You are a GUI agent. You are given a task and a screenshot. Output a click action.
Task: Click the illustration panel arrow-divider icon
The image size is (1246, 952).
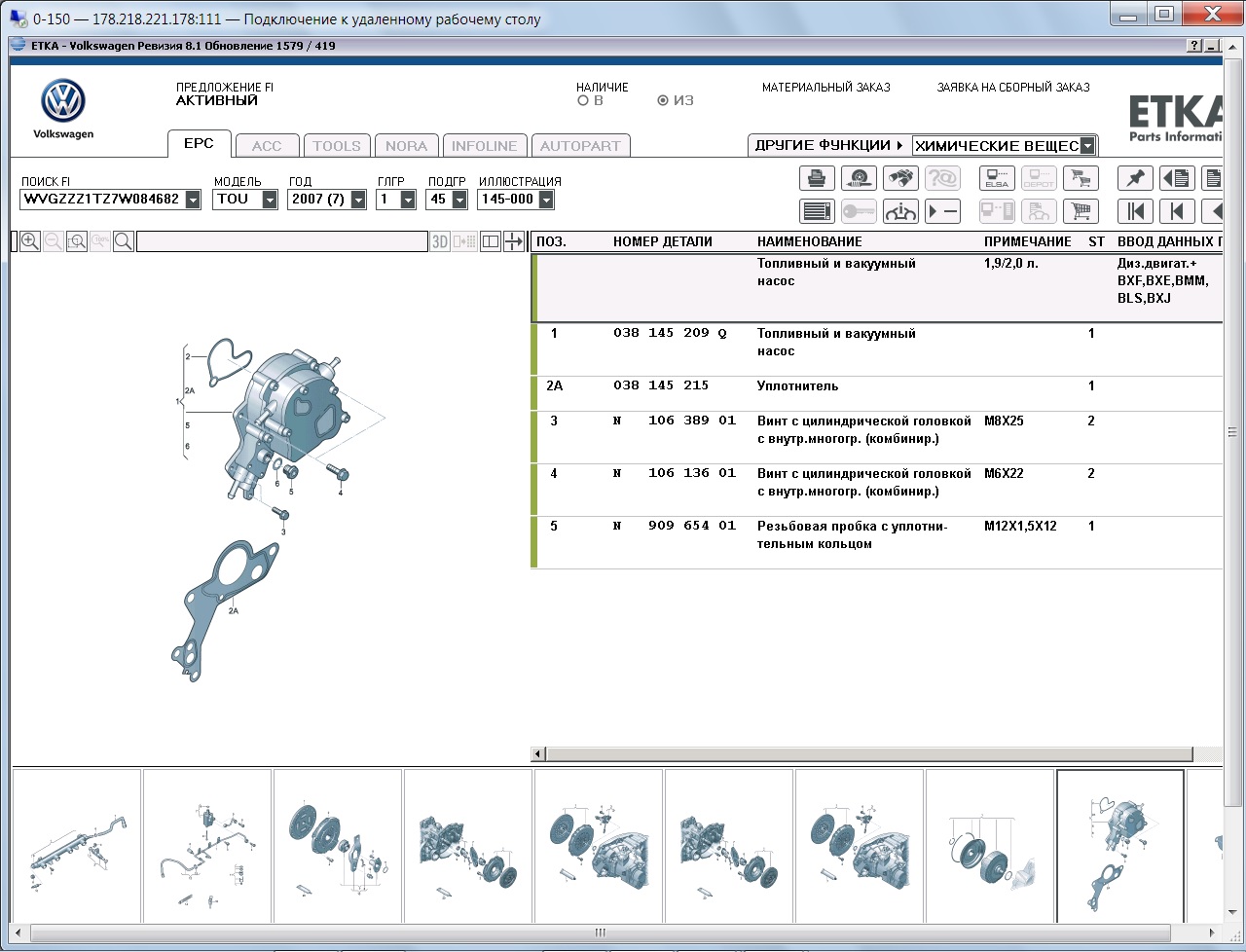coord(514,241)
